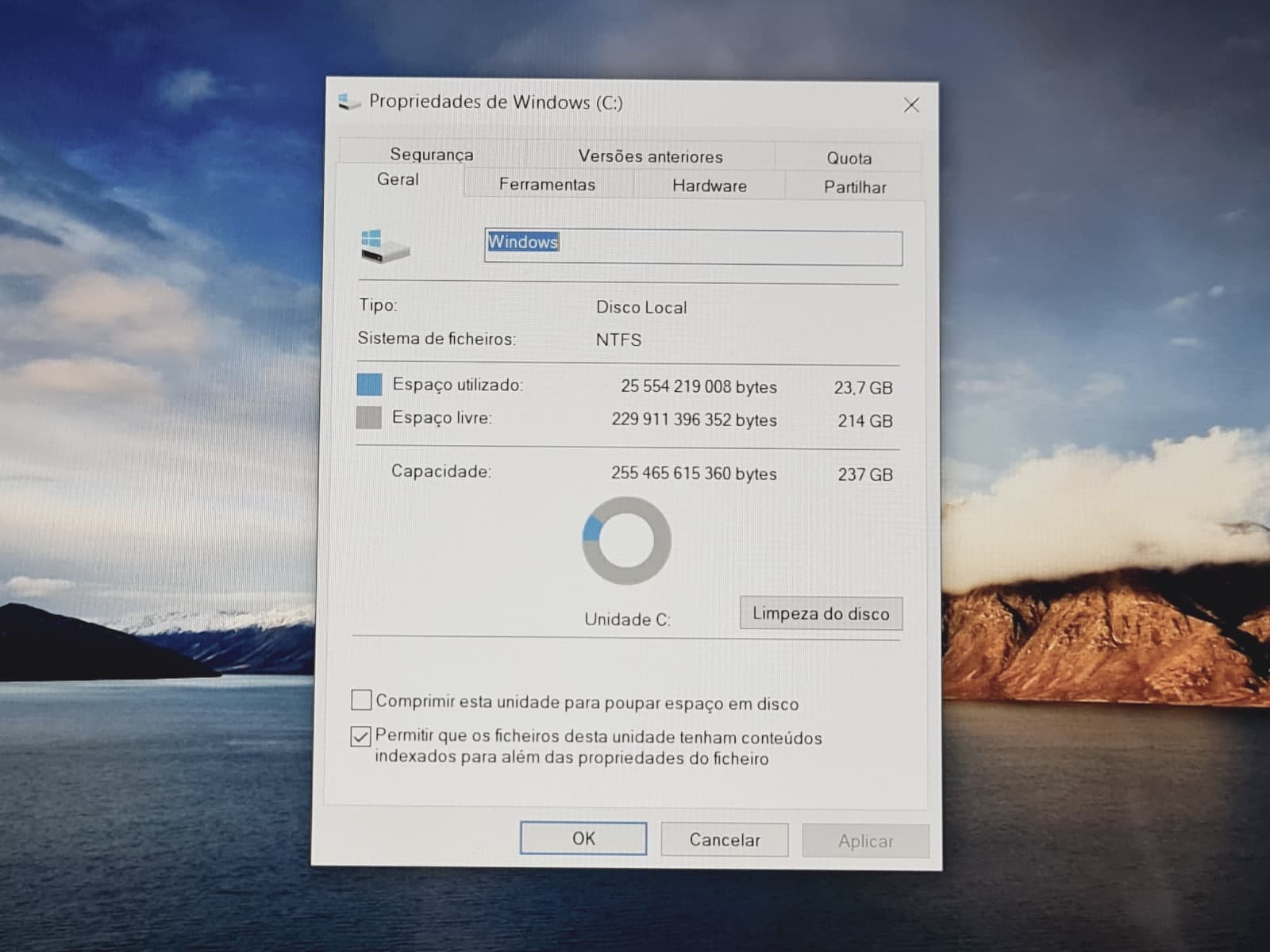Close the Propriedades de Windows dialog
This screenshot has height=952, width=1270.
[911, 105]
